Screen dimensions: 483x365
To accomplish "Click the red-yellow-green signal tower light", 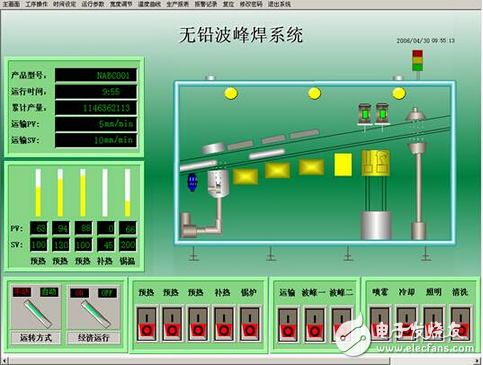I will coord(417,61).
